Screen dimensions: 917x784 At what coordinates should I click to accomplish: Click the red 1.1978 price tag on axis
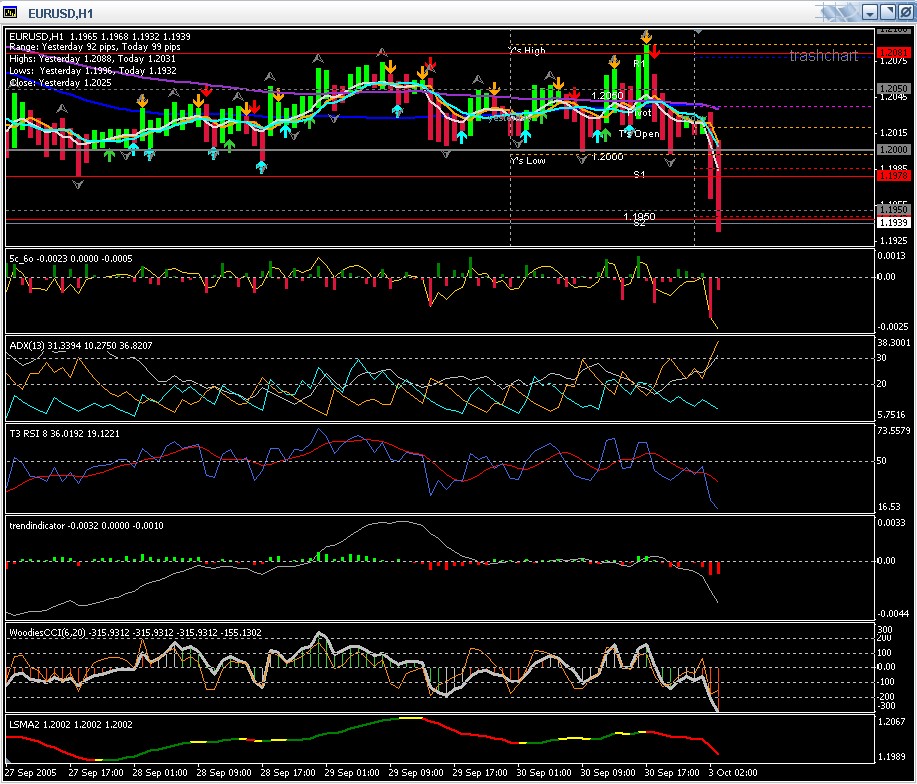pos(894,175)
